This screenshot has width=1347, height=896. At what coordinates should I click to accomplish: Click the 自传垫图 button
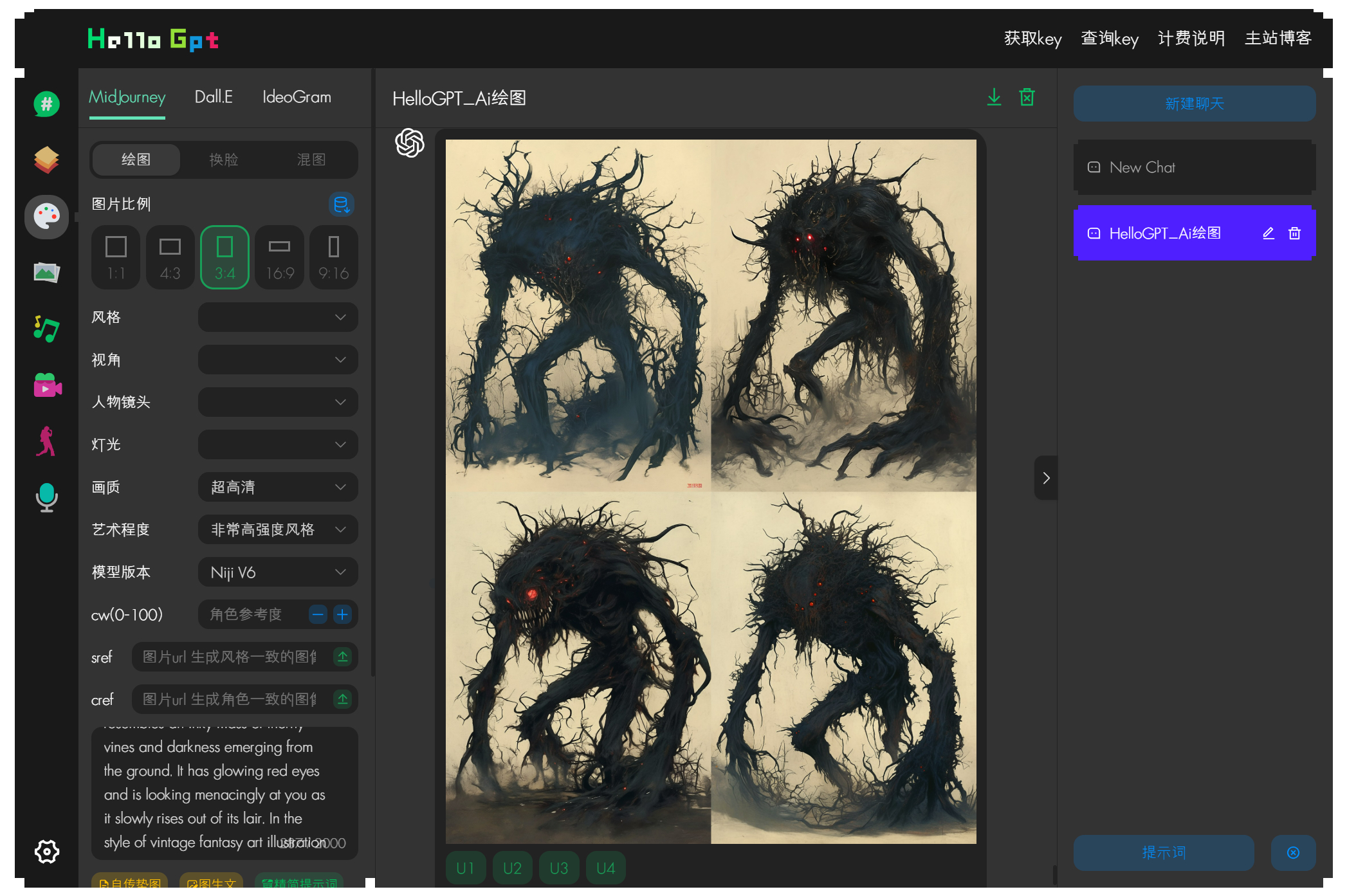click(129, 882)
